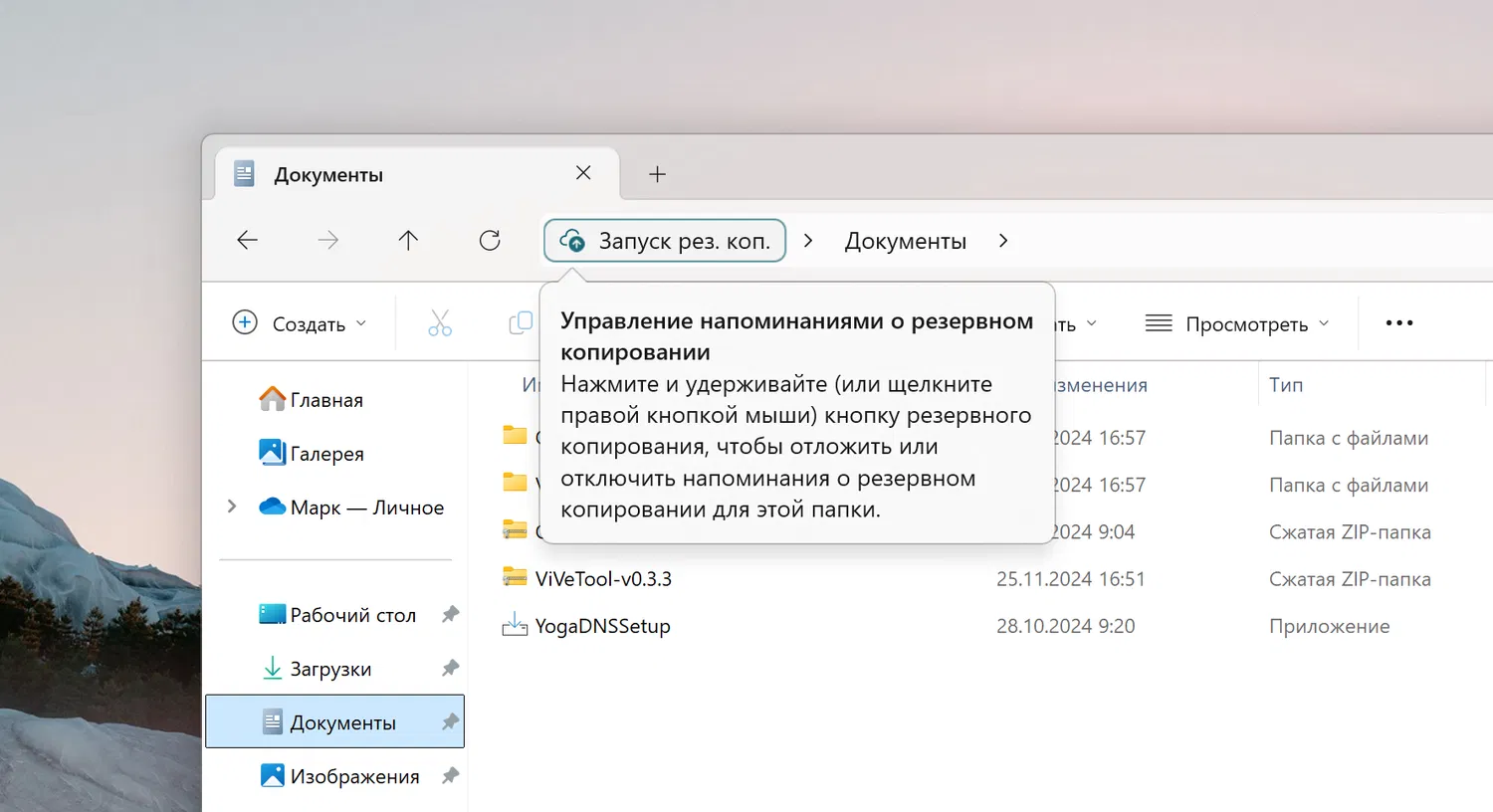The image size is (1493, 812).
Task: Open the Создать dropdown menu
Action: (x=300, y=323)
